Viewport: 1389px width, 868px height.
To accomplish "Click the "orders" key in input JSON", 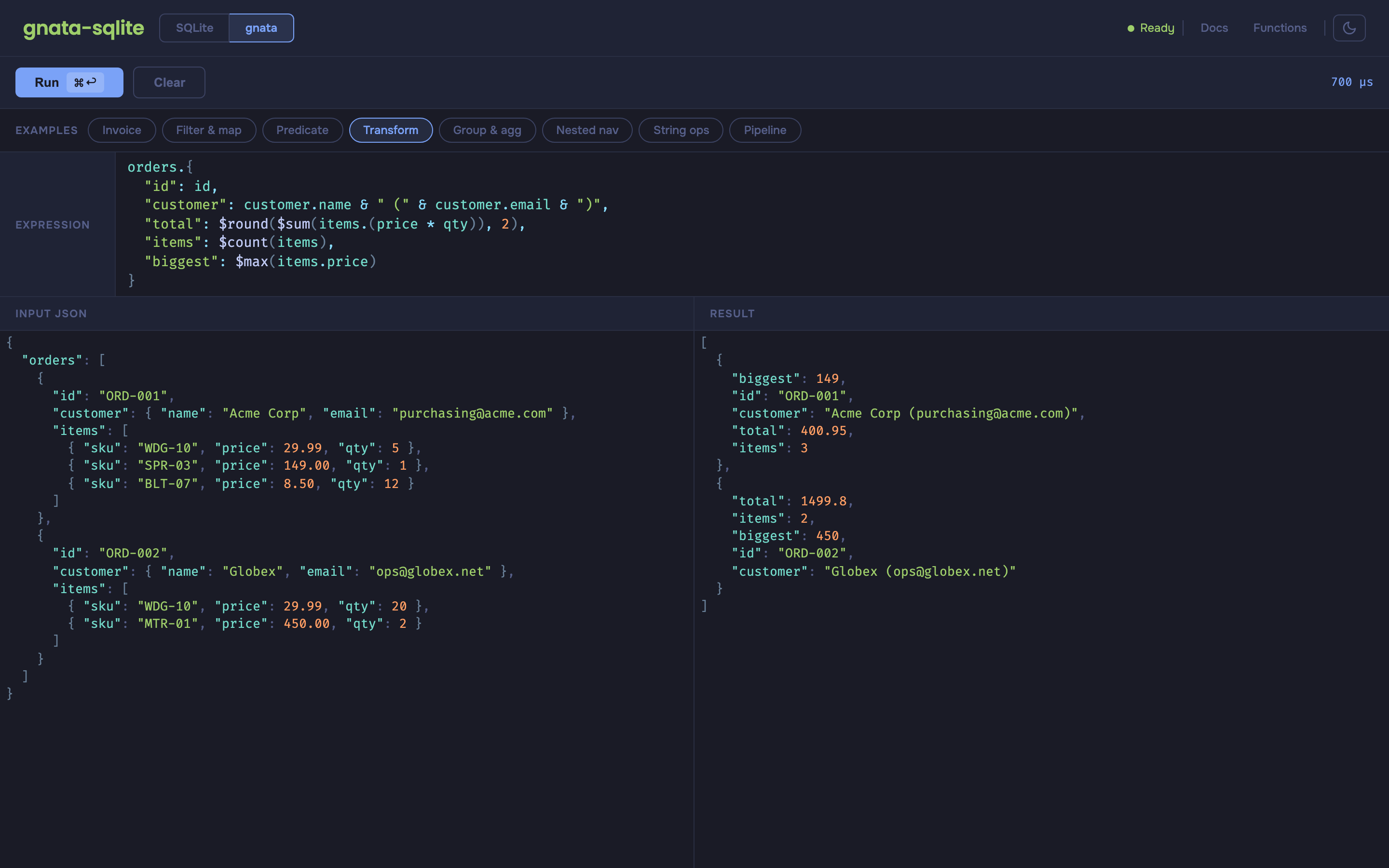I will click(52, 360).
